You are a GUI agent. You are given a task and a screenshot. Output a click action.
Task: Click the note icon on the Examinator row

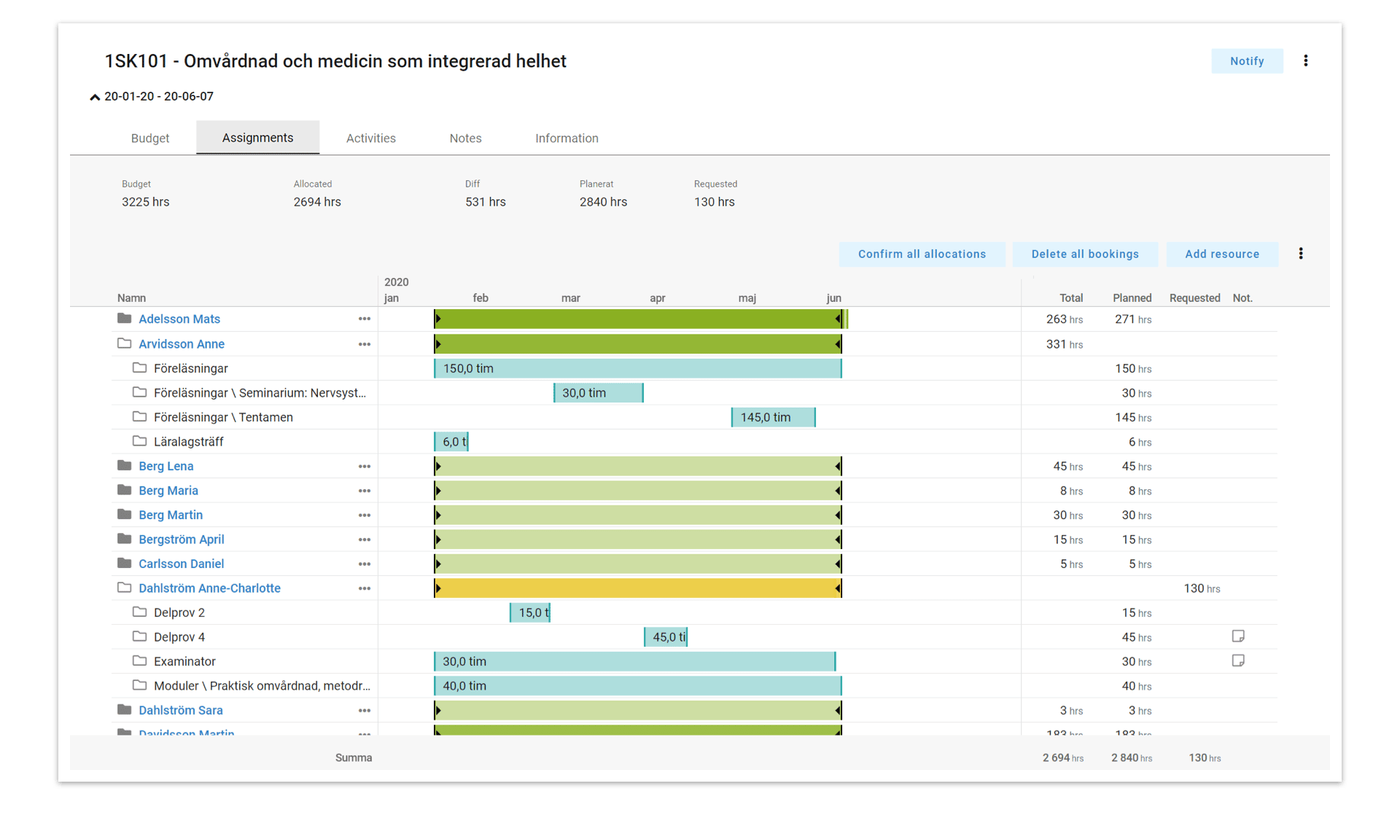(1238, 661)
